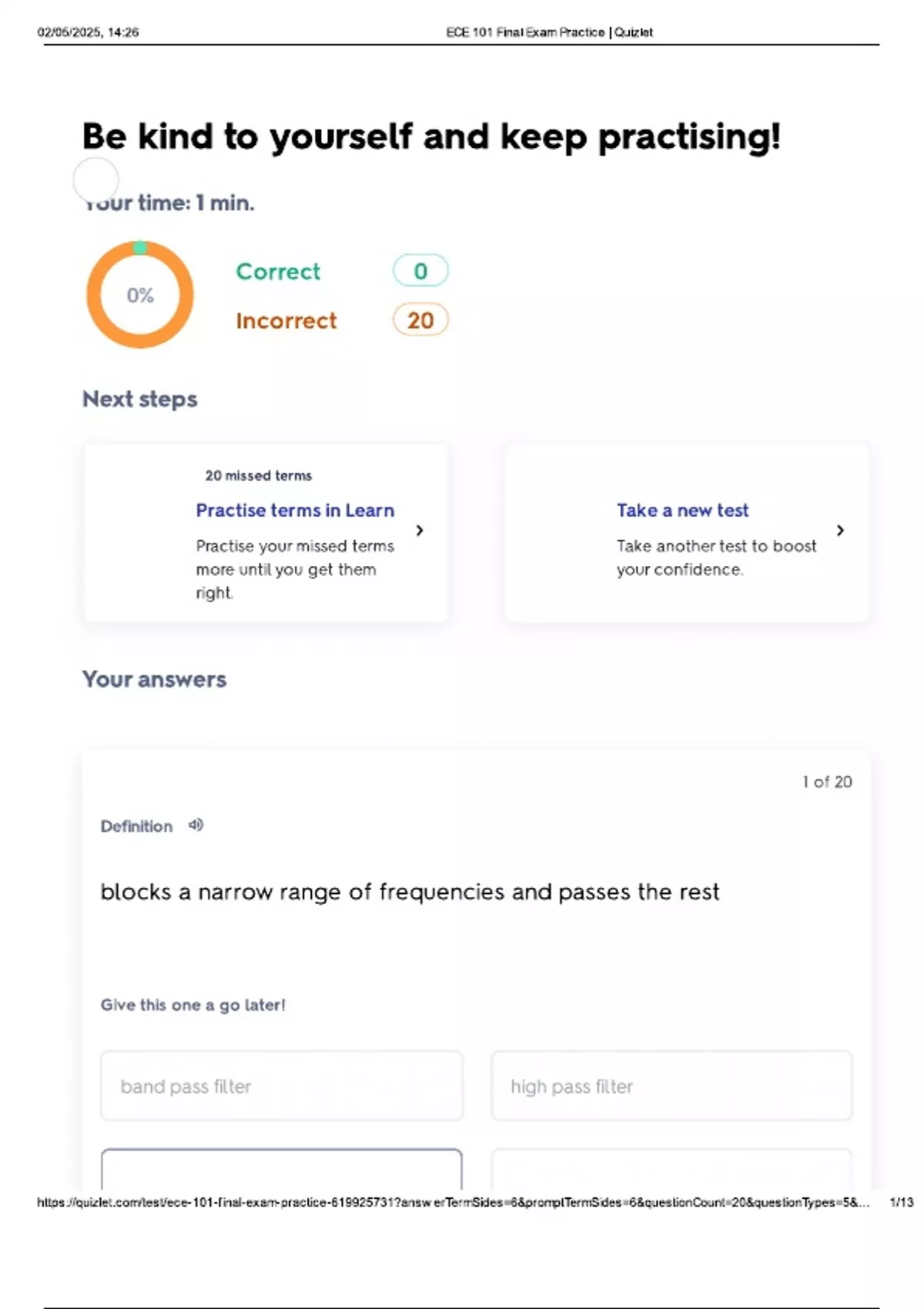
Task: Click the Give this one a go later text
Action: [x=193, y=1005]
